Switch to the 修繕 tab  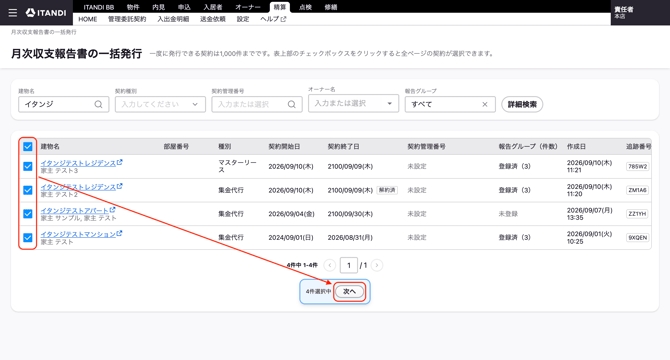coord(331,7)
